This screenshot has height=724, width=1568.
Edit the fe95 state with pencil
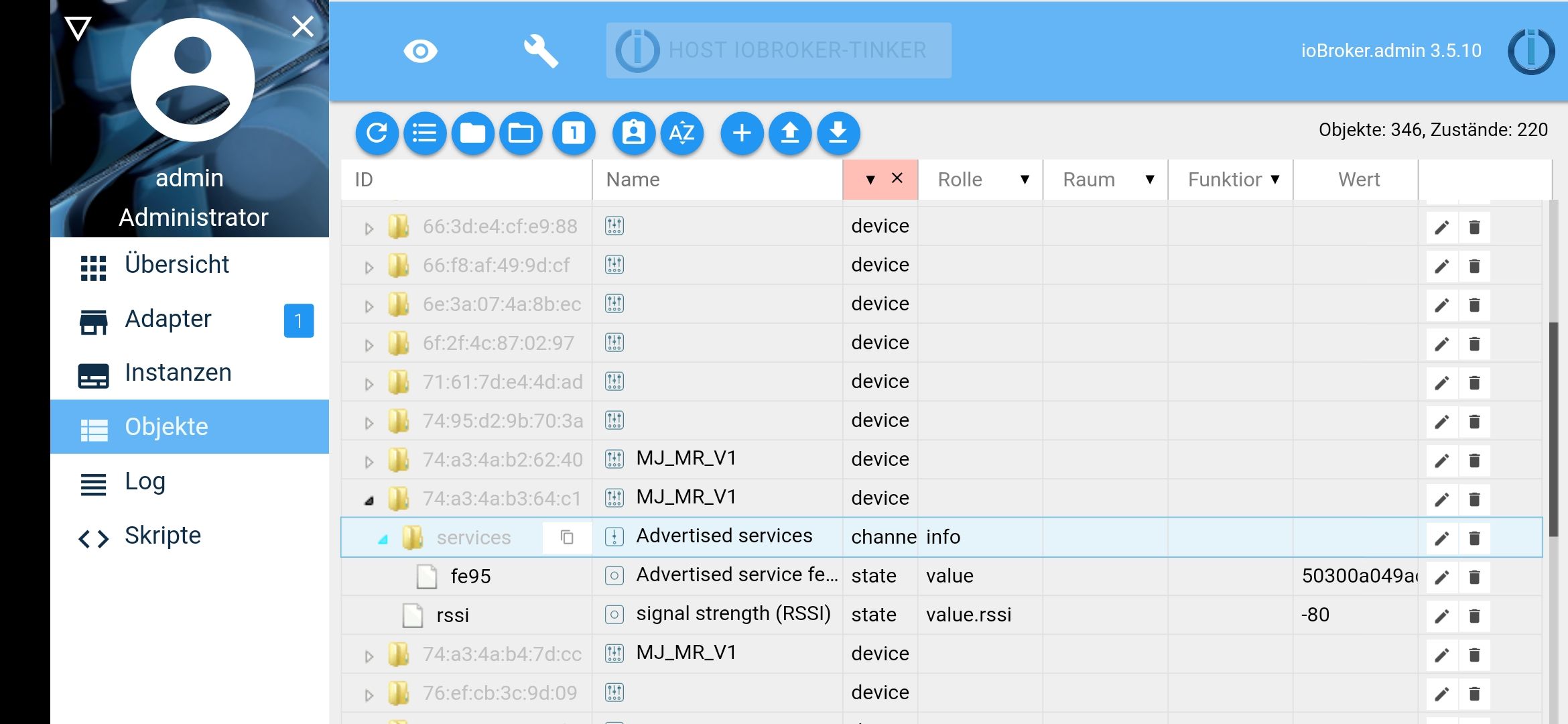[x=1441, y=577]
